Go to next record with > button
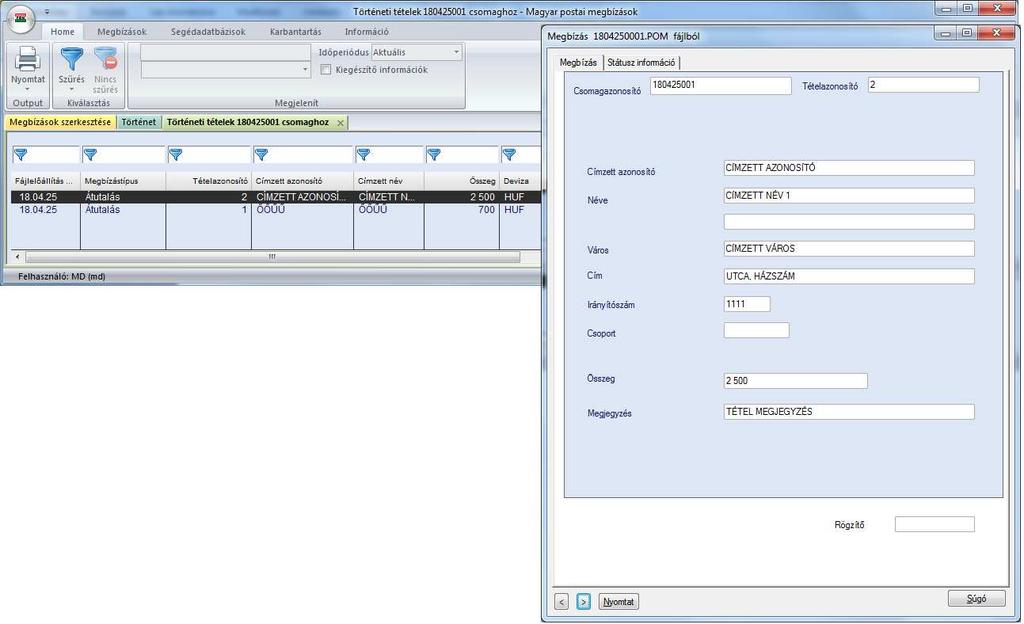Image resolution: width=1024 pixels, height=624 pixels. (x=584, y=602)
